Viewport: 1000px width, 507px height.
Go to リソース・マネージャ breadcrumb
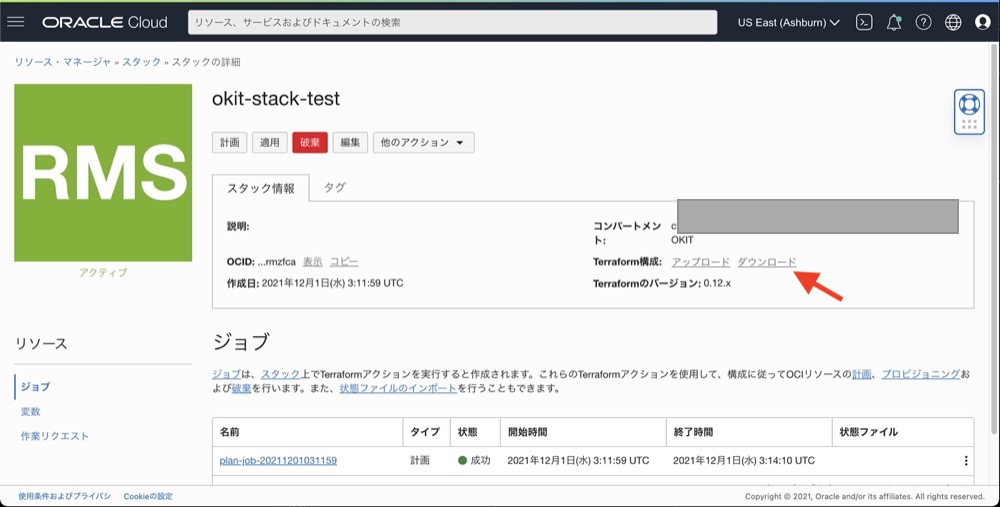click(x=62, y=62)
